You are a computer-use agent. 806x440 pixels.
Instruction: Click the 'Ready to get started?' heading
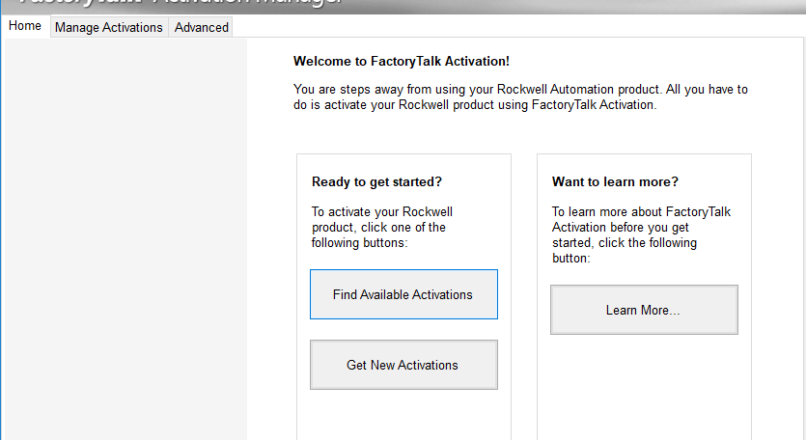(376, 182)
